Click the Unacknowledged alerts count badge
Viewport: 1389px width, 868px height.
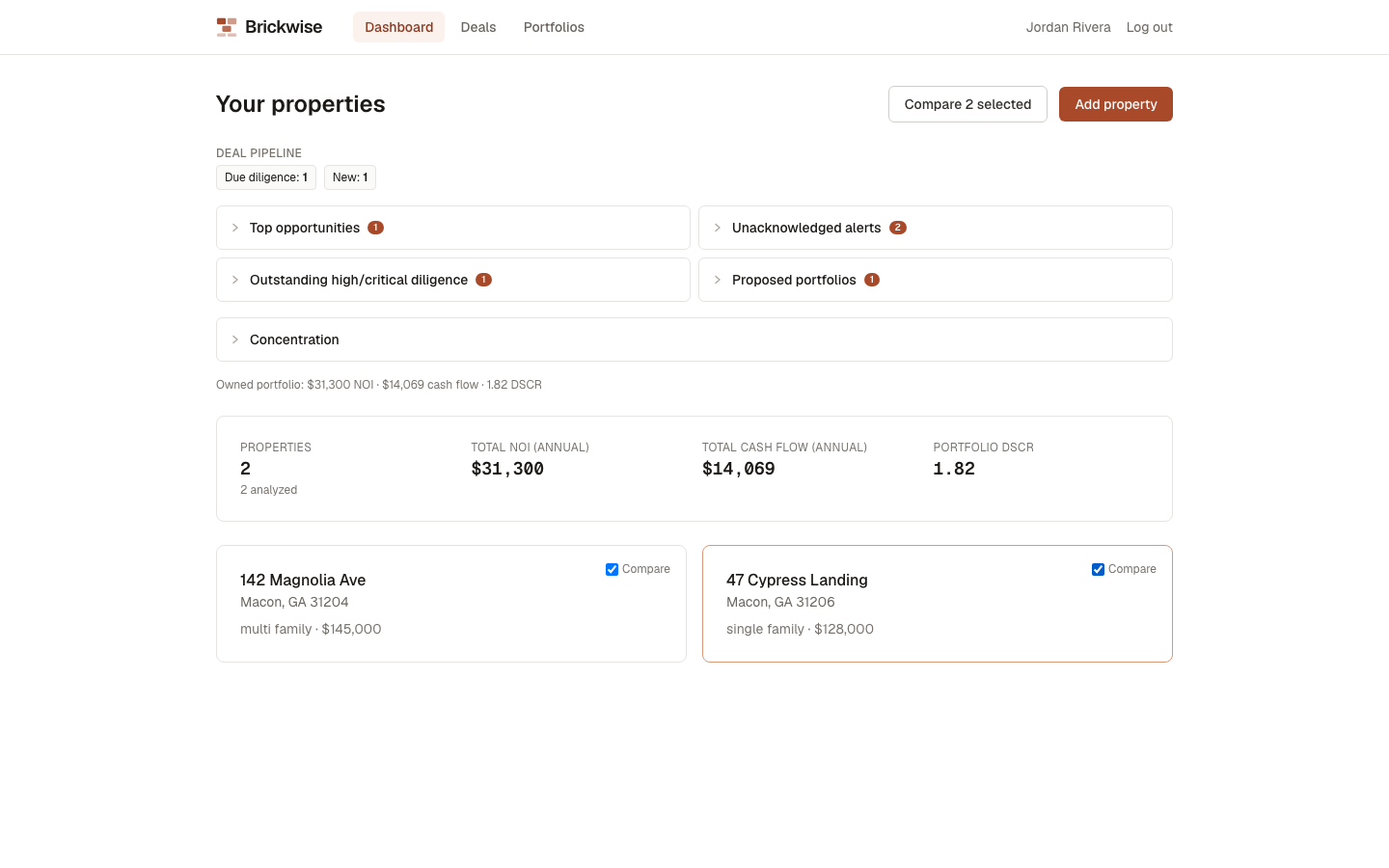pyautogui.click(x=898, y=228)
